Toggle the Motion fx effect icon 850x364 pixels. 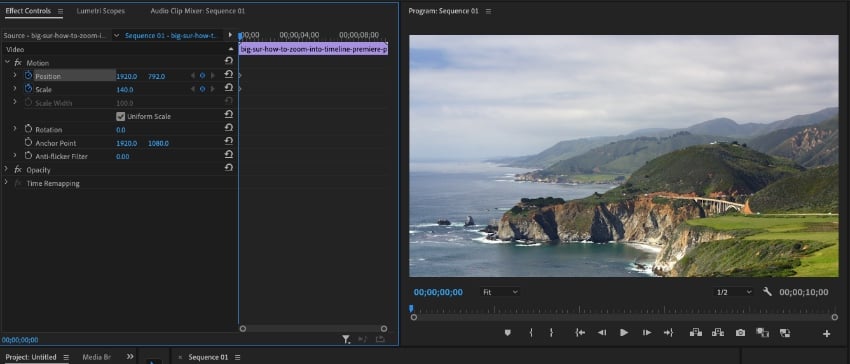[x=18, y=62]
